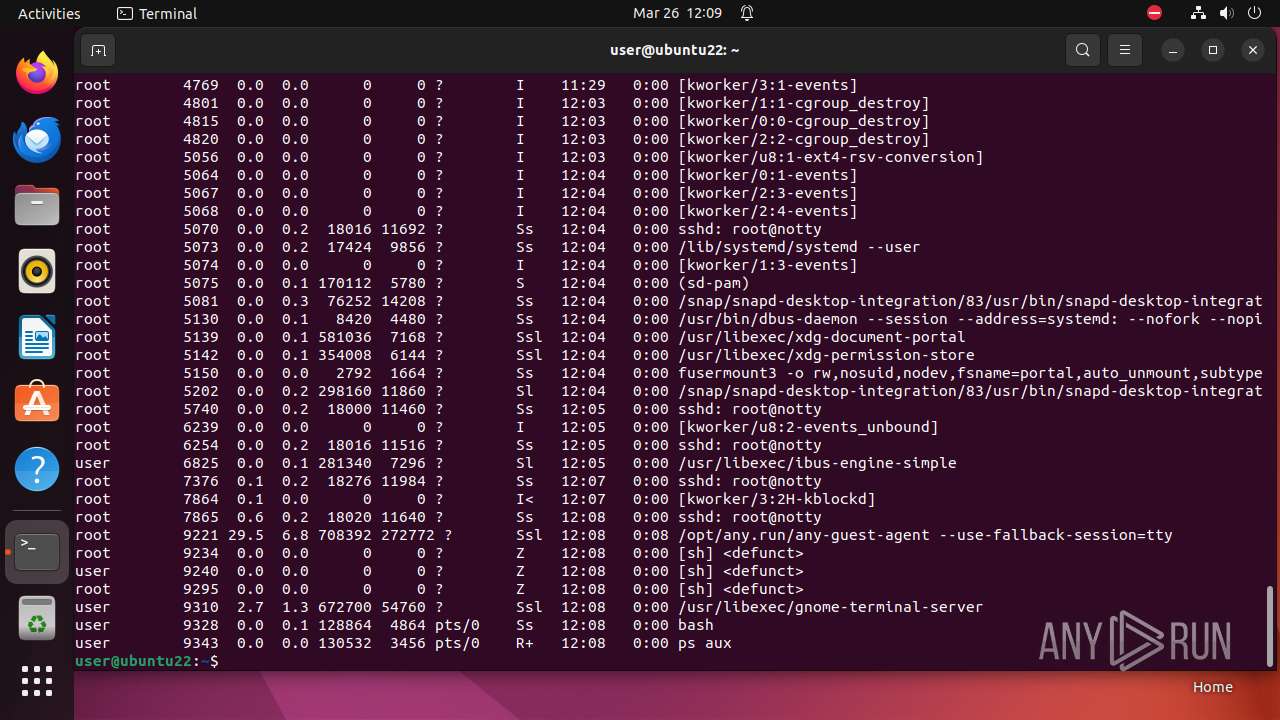Click the 'bash' process row text
Viewport: 1280px width, 720px height.
pos(696,625)
